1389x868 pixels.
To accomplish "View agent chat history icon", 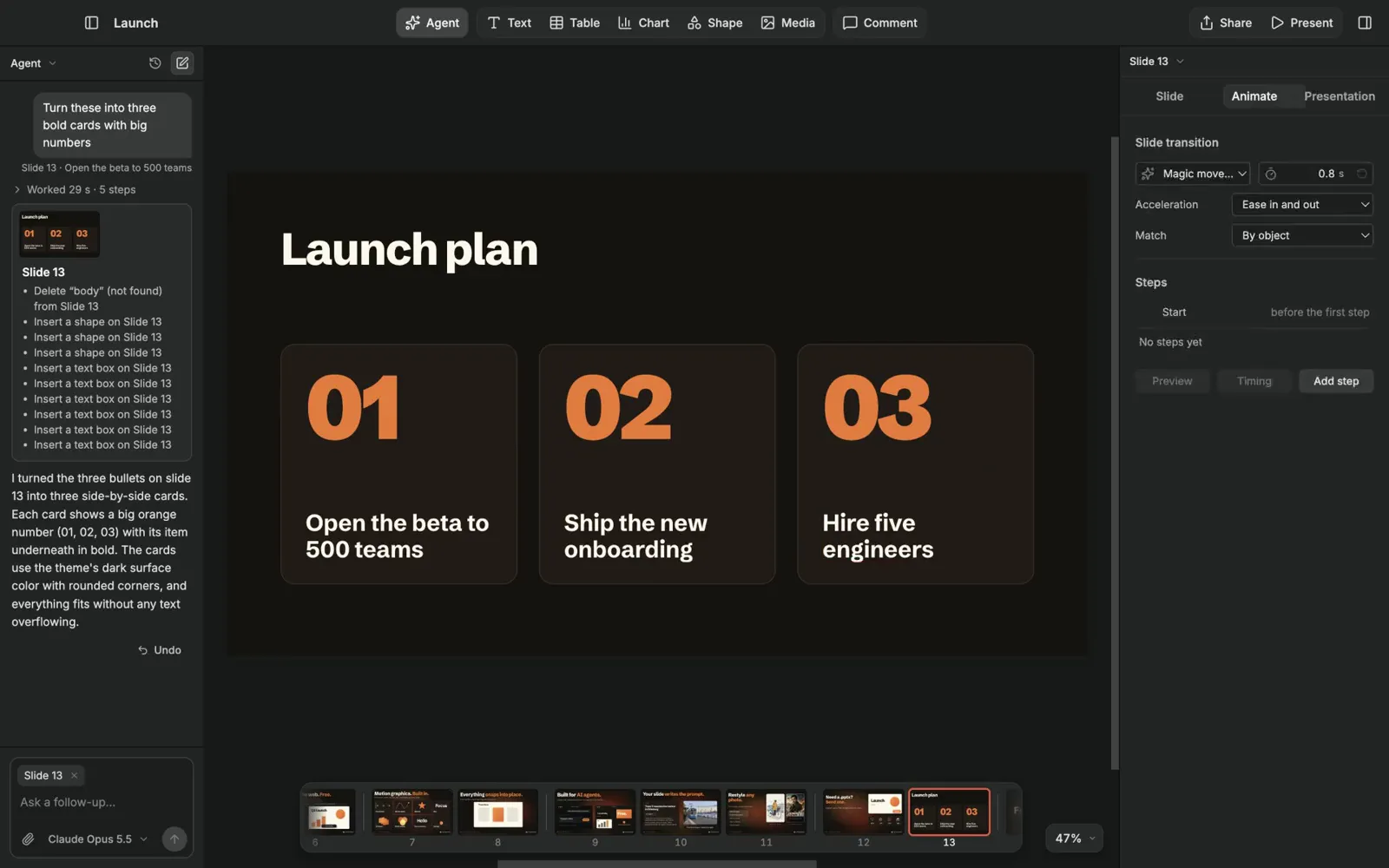I will tap(155, 62).
